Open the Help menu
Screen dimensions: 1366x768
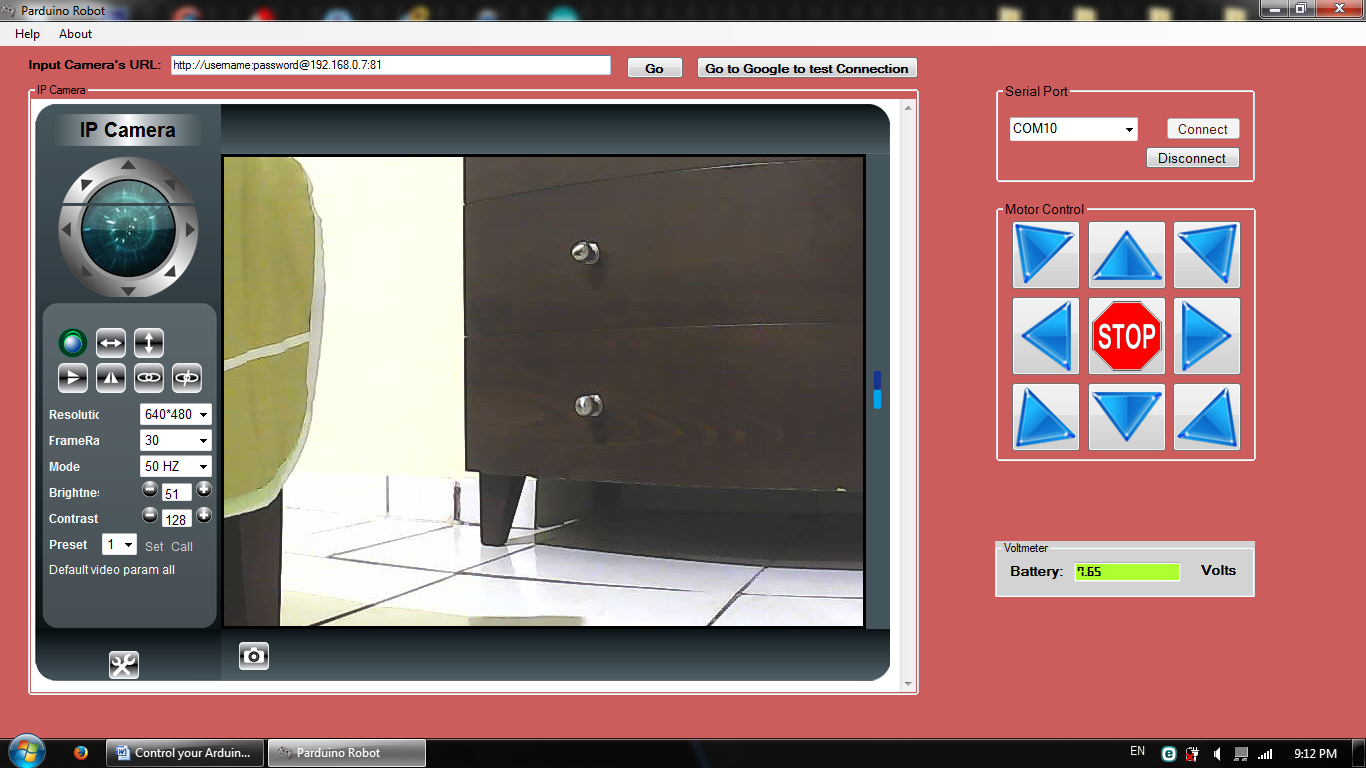coord(27,33)
